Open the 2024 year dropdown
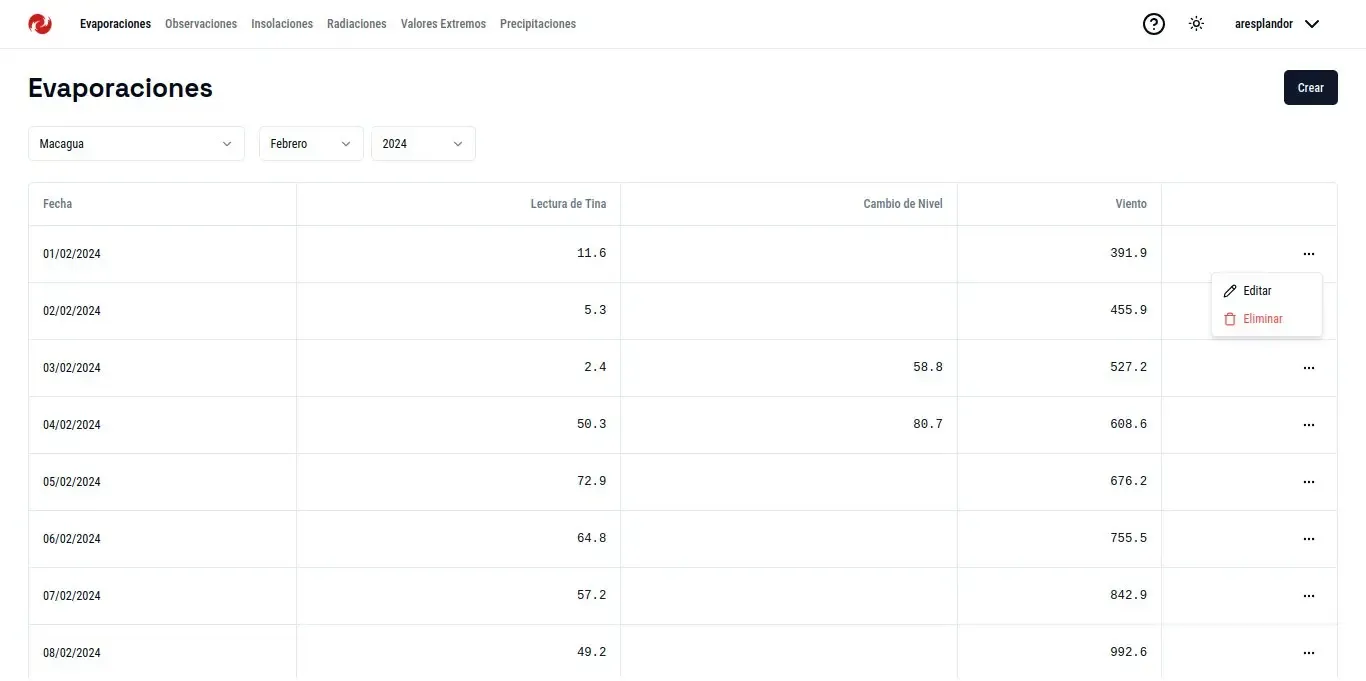1366x681 pixels. pyautogui.click(x=423, y=144)
